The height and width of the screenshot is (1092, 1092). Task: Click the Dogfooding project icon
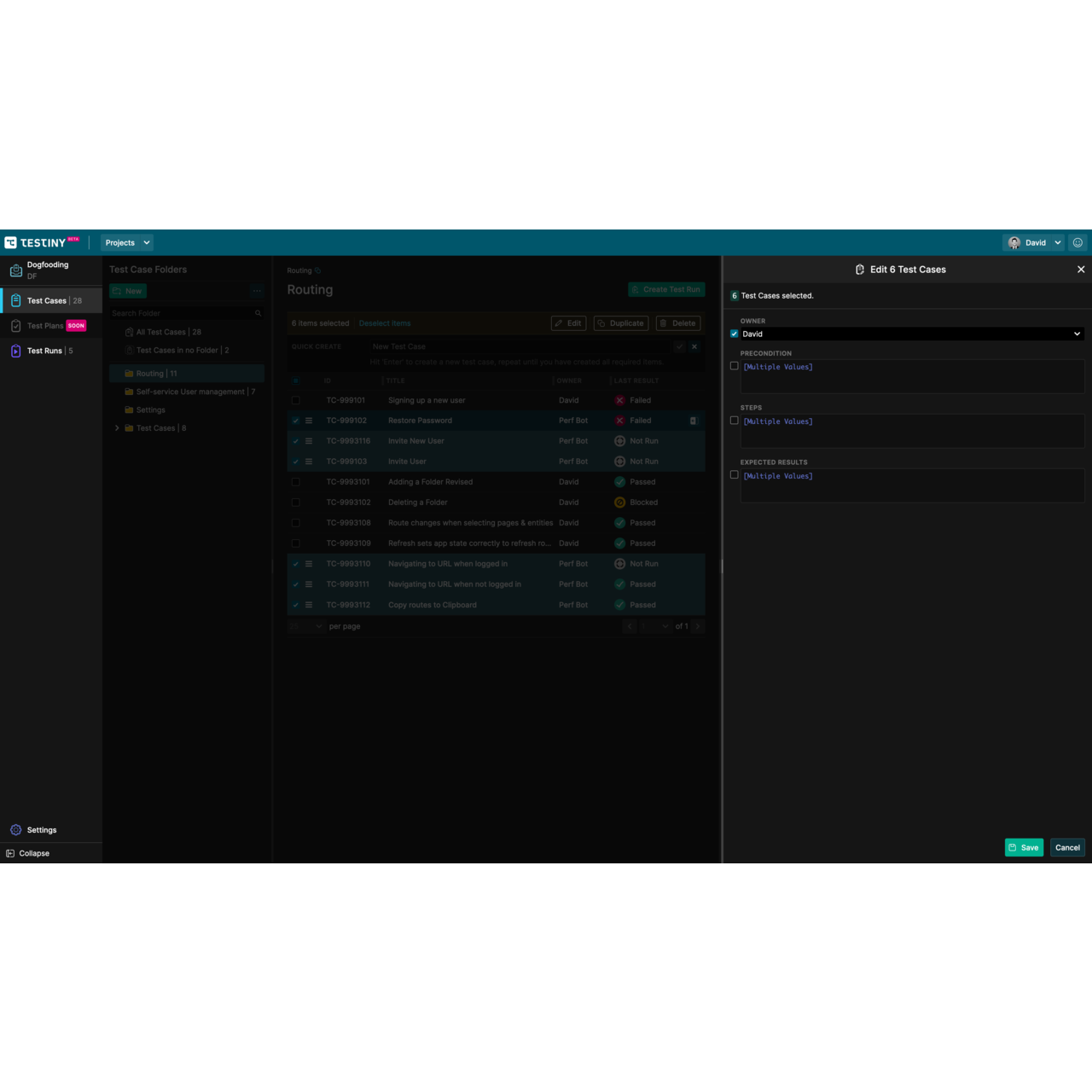click(15, 270)
